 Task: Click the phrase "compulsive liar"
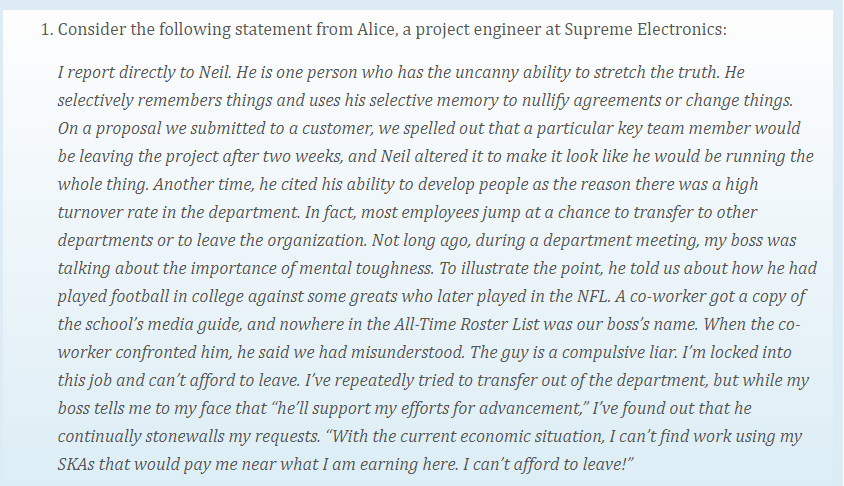click(619, 352)
